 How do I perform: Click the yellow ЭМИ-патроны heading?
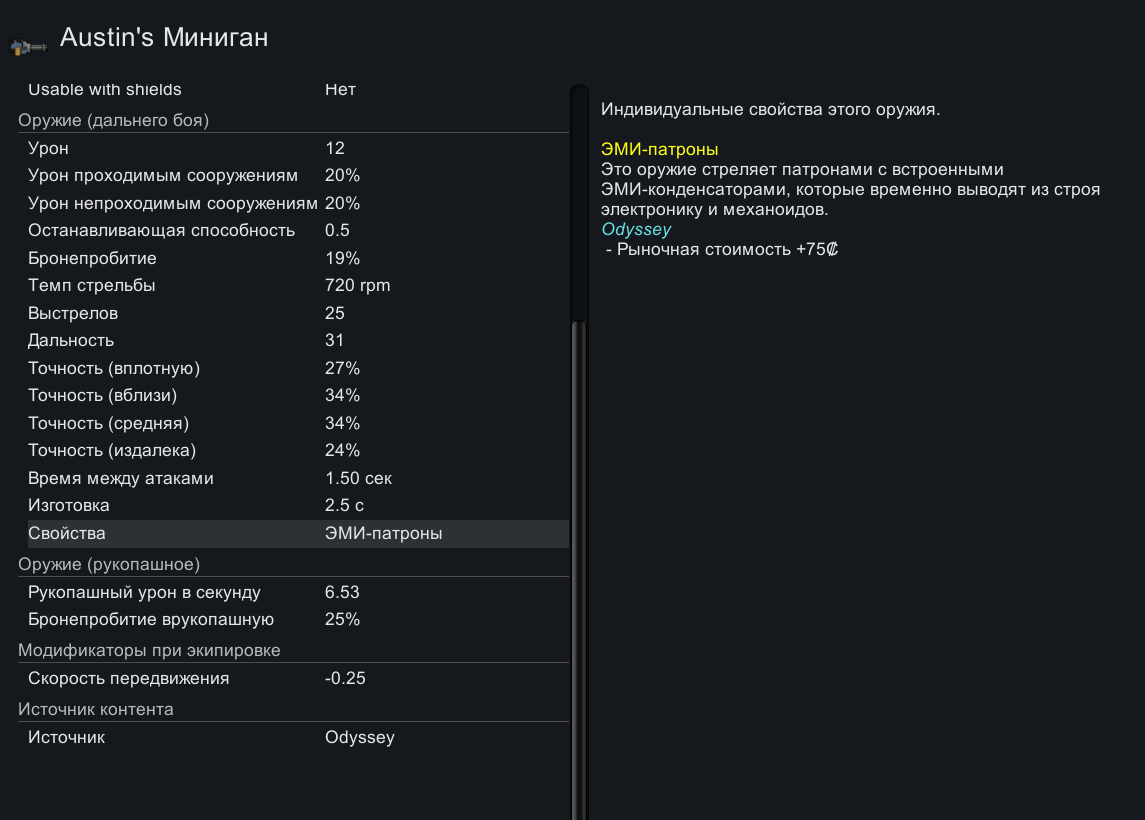(659, 150)
